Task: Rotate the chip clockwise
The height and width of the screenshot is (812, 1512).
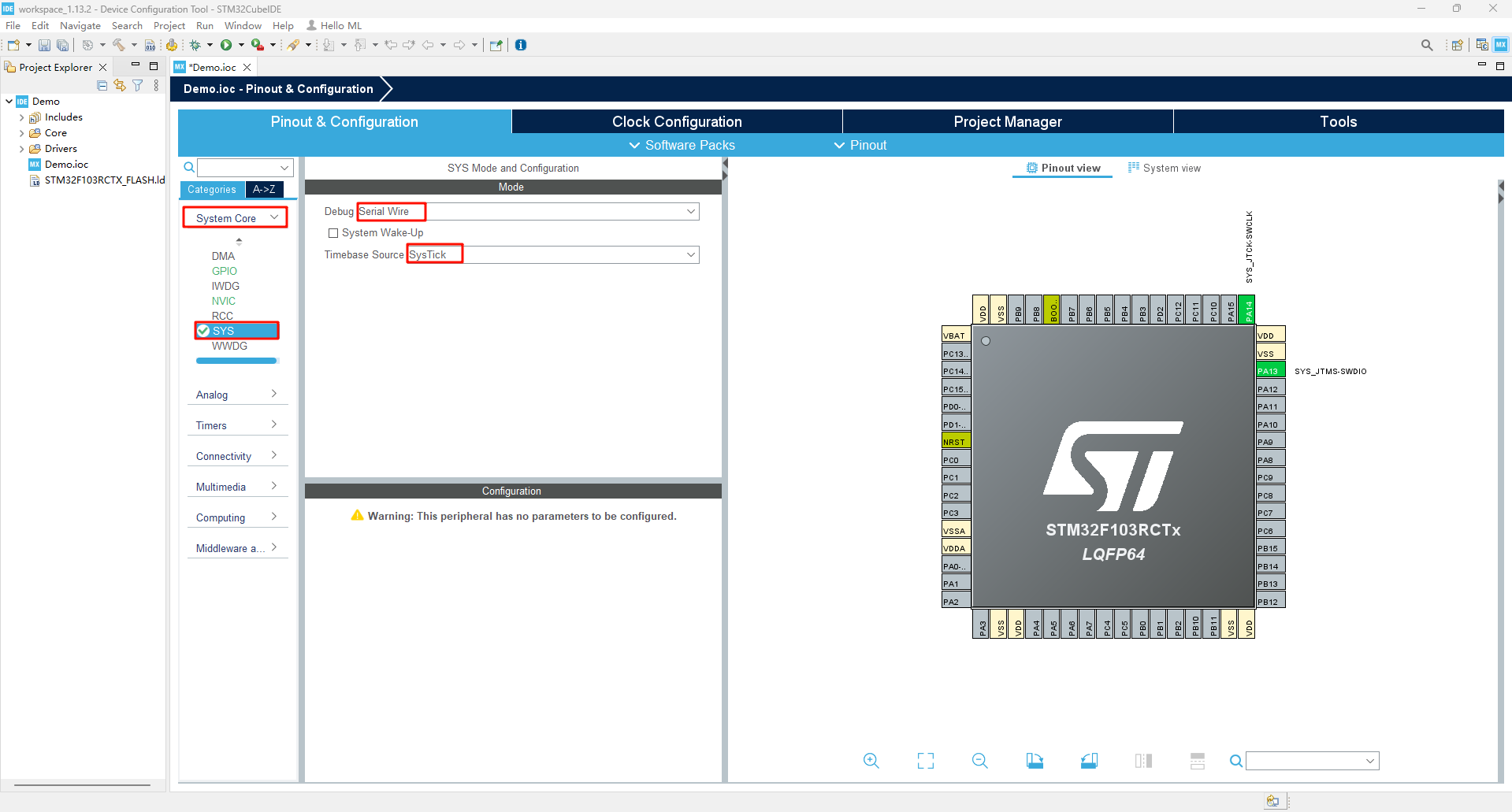Action: (1035, 761)
